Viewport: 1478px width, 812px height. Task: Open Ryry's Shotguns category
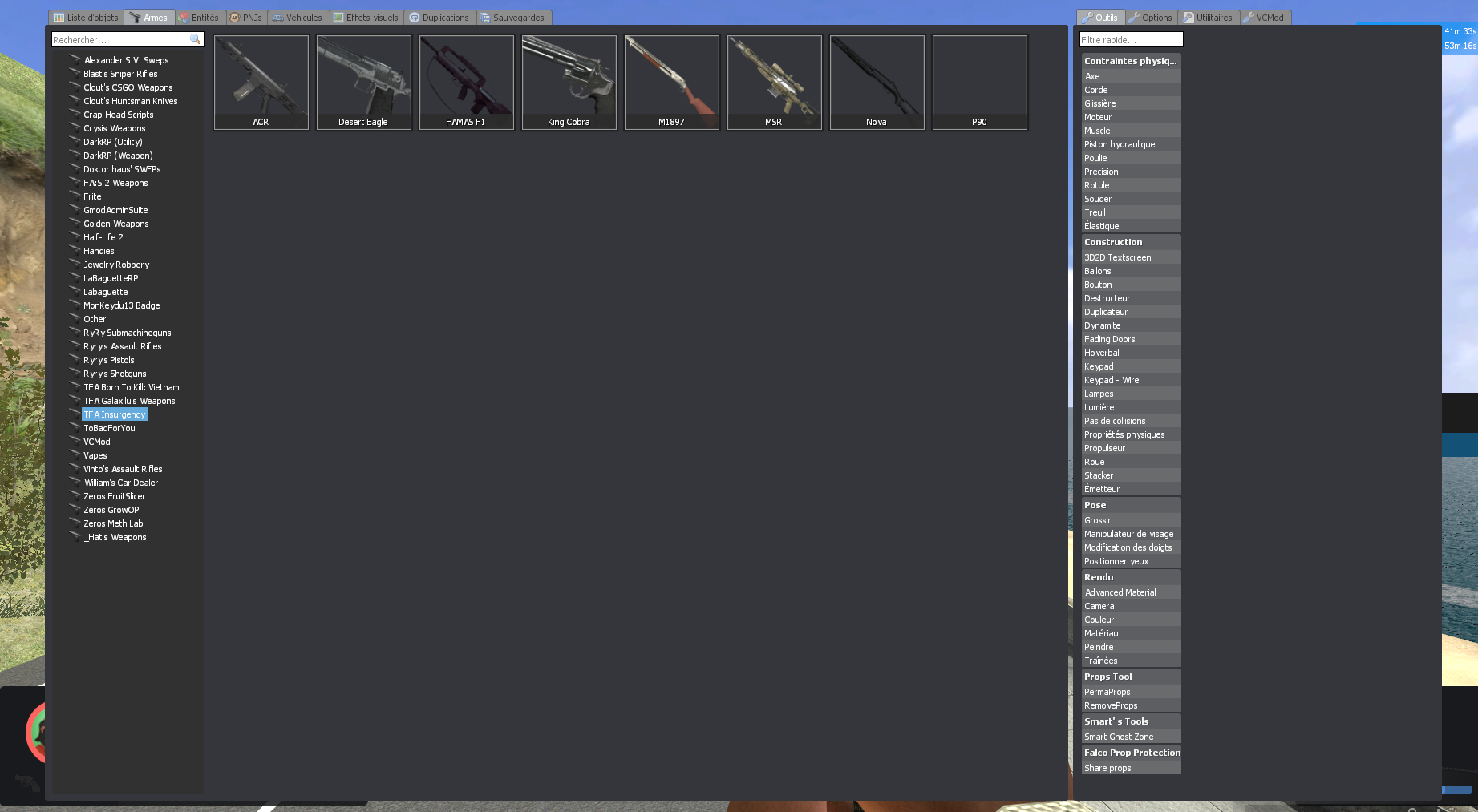(115, 374)
